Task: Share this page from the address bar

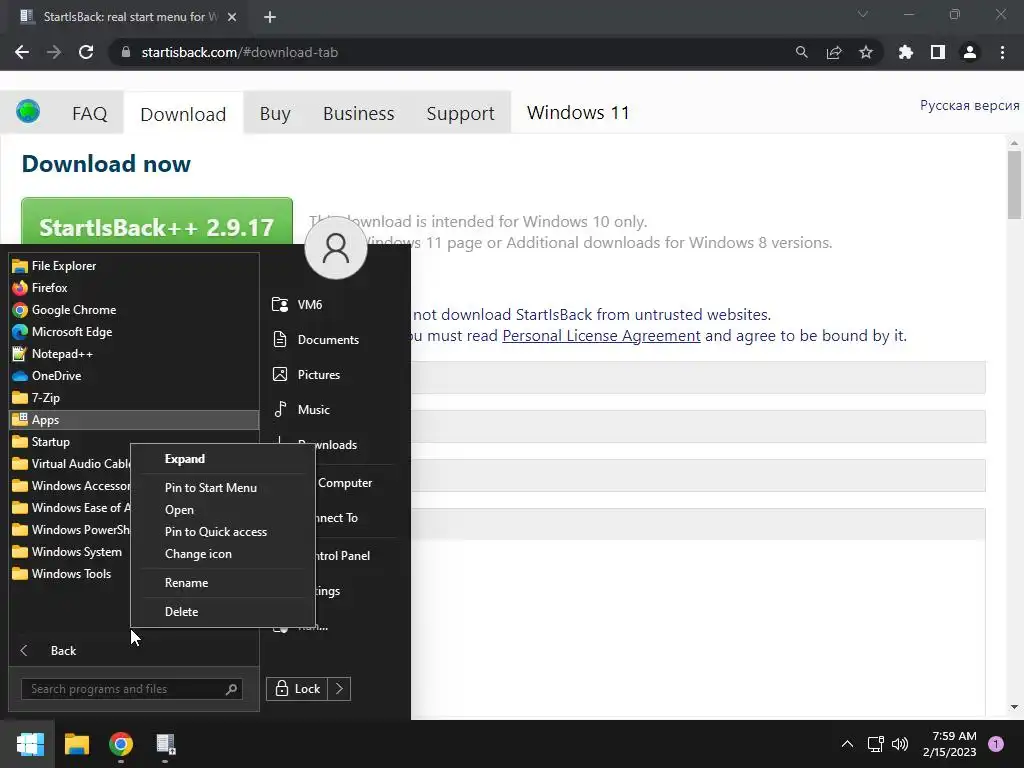Action: pyautogui.click(x=834, y=52)
